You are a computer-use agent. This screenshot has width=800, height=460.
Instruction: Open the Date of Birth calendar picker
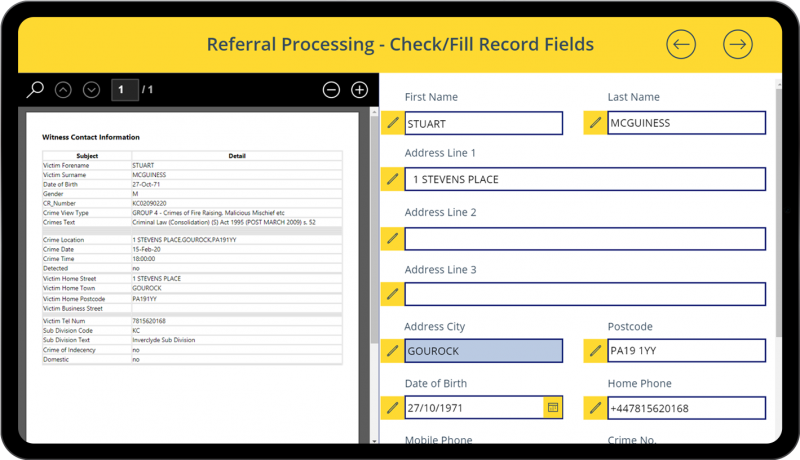pos(552,408)
